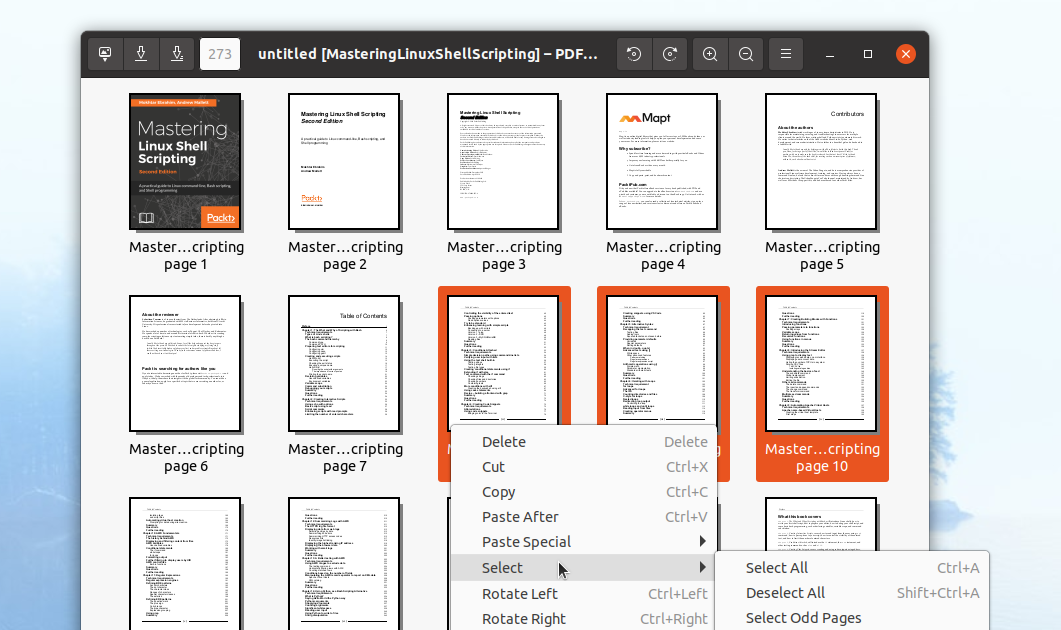Choose Copy from the context menu
Viewport: 1061px width, 630px height.
(x=584, y=492)
